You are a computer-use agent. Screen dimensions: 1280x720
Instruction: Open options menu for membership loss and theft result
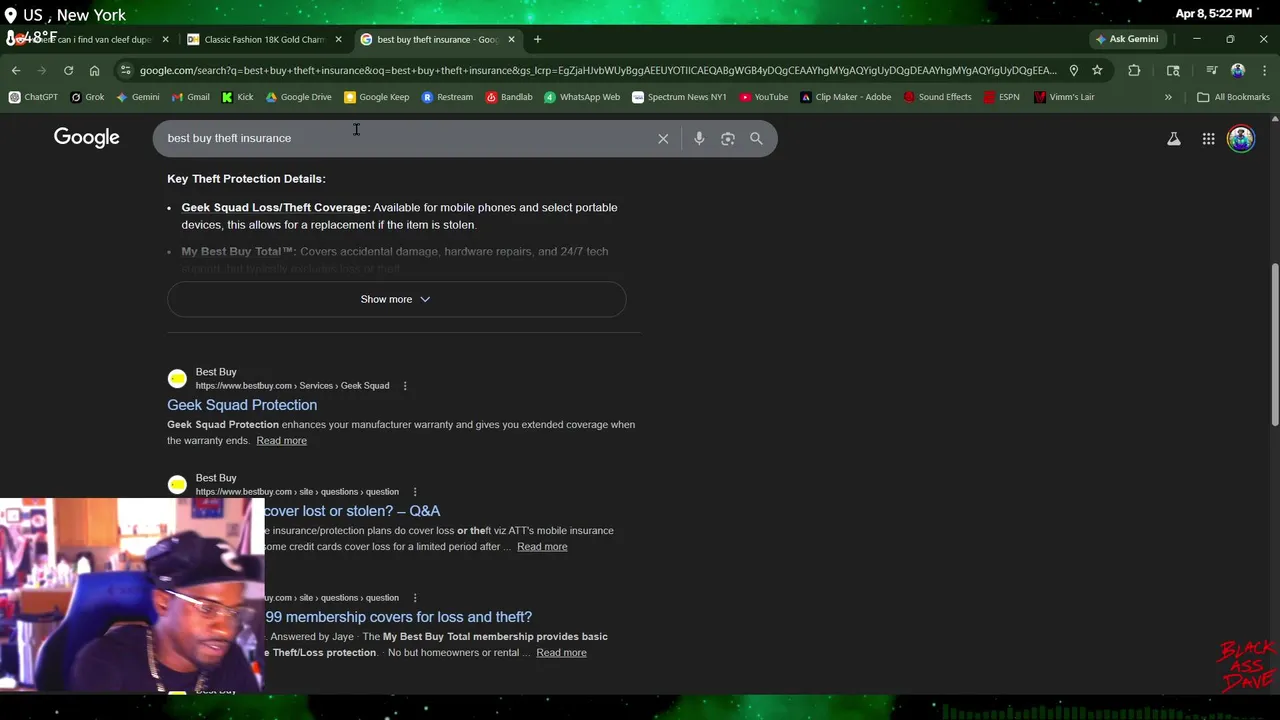[x=415, y=598]
